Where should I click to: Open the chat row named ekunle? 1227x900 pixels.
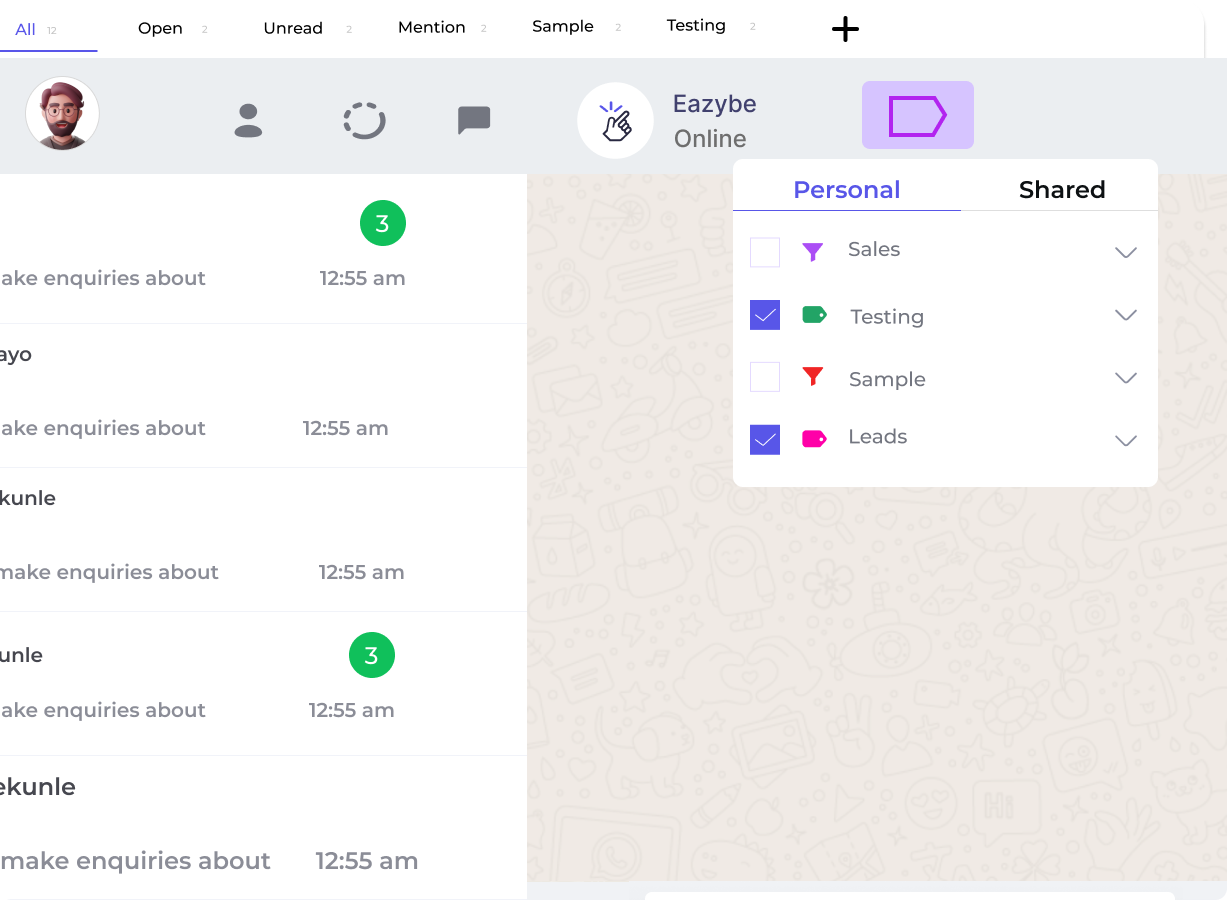pos(264,828)
